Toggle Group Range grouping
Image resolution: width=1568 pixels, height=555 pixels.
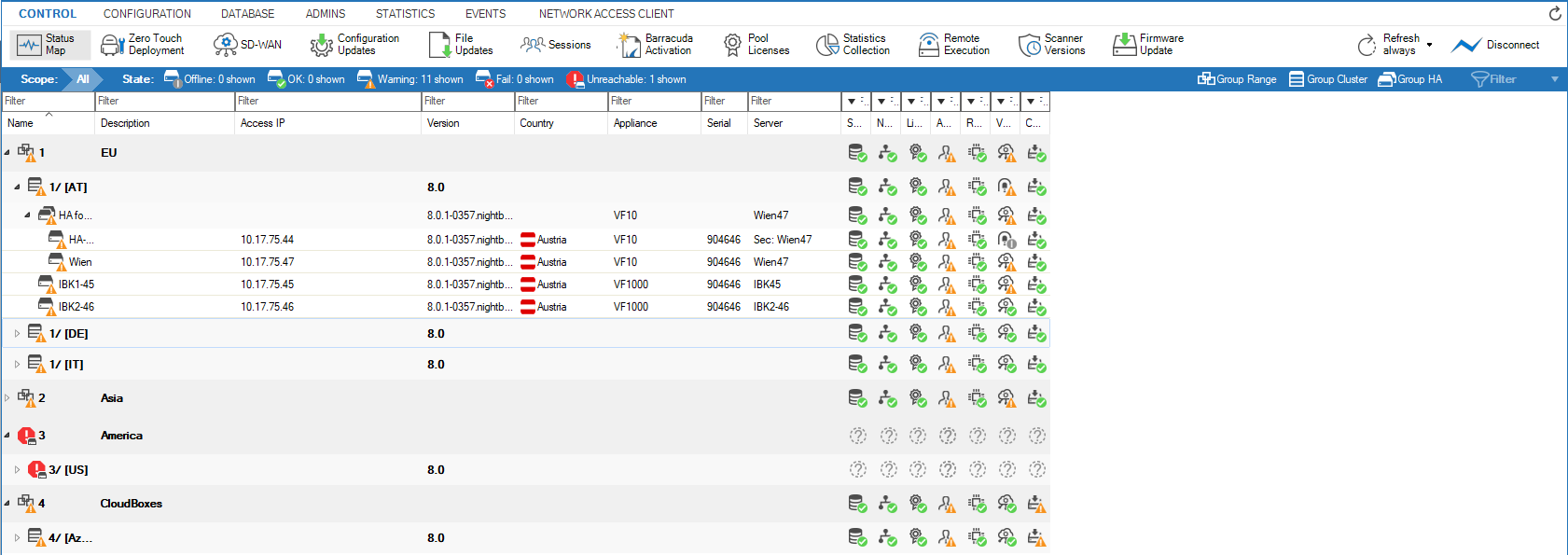pos(1237,79)
